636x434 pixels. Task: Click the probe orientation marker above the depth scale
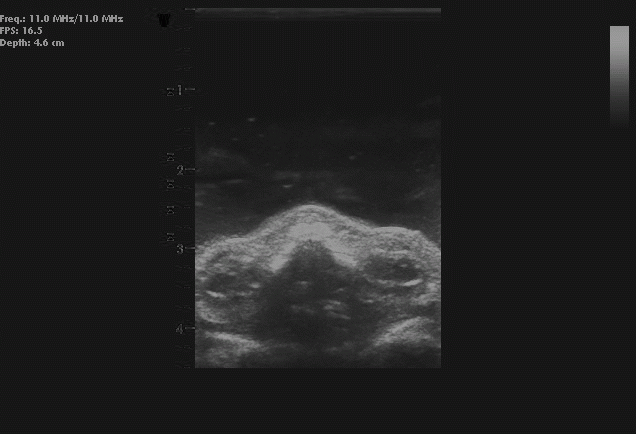[166, 20]
